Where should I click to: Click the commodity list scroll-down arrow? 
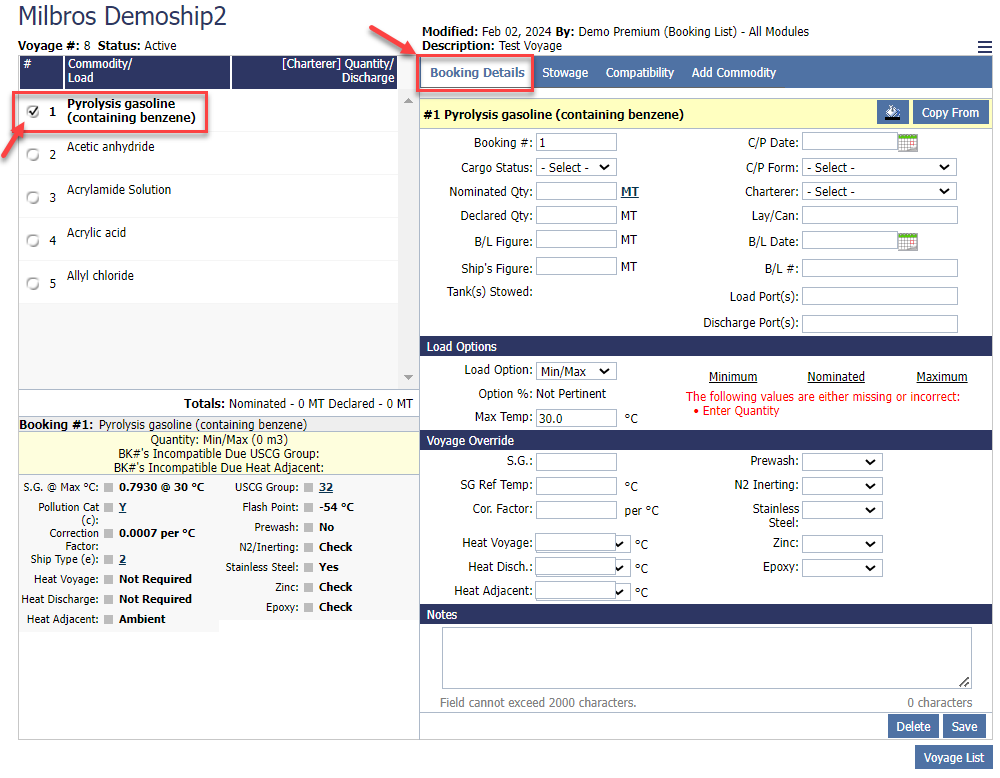click(407, 377)
